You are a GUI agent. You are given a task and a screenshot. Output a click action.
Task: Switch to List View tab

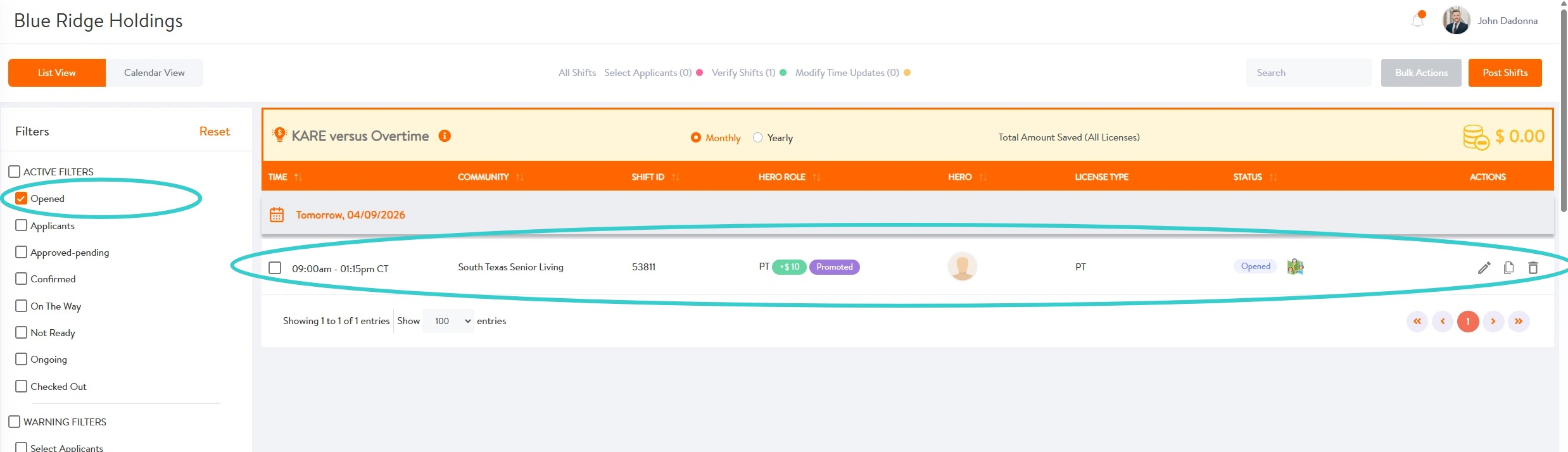[57, 73]
